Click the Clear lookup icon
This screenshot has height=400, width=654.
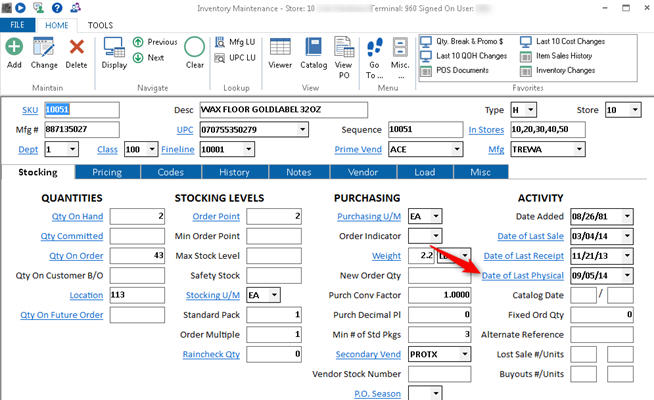point(195,50)
